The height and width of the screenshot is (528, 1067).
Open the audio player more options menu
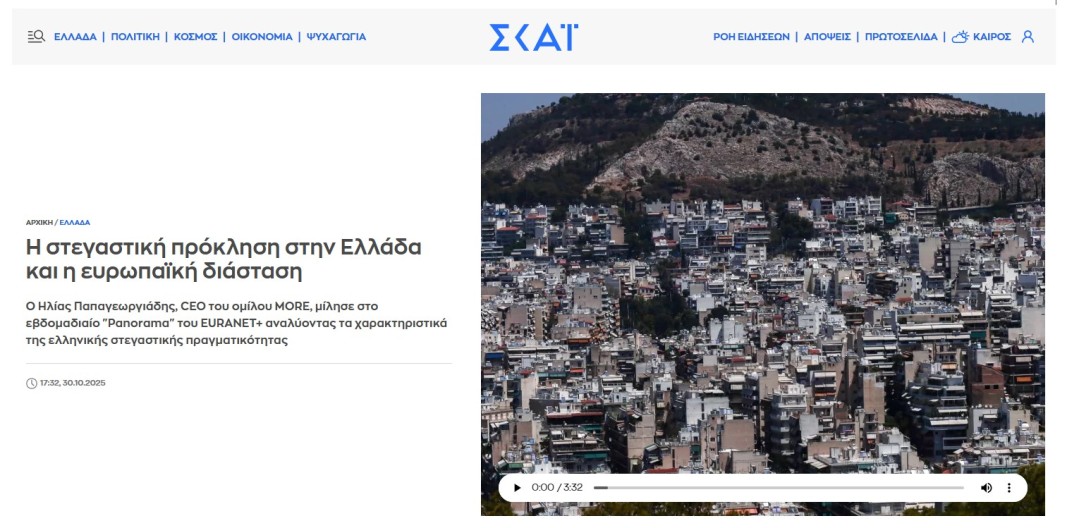(1009, 487)
